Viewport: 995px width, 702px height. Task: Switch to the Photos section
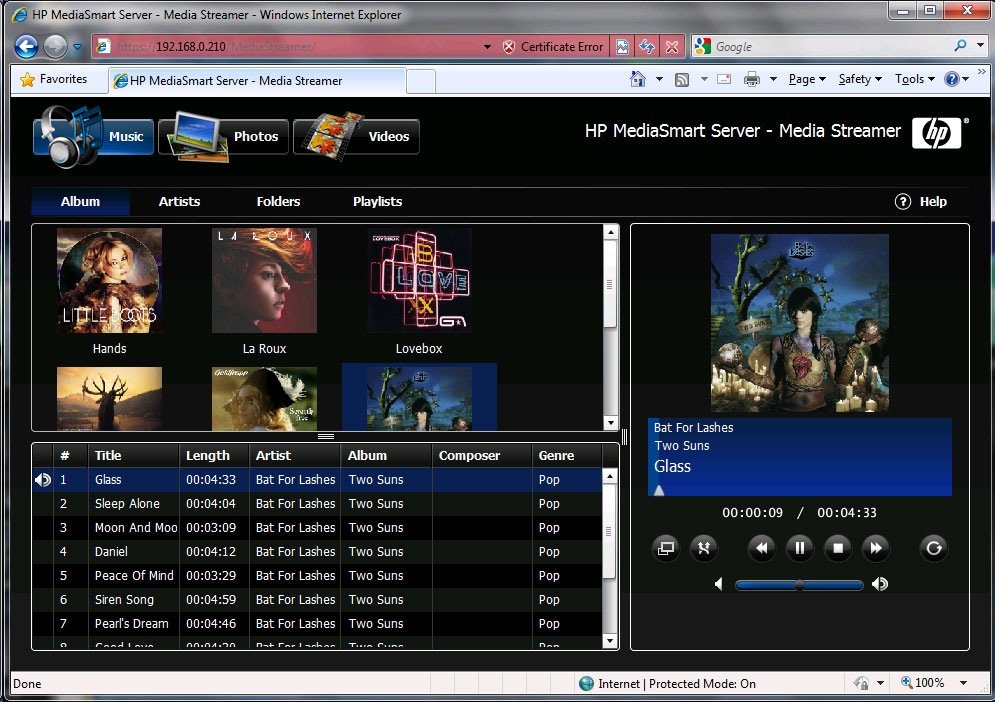223,136
